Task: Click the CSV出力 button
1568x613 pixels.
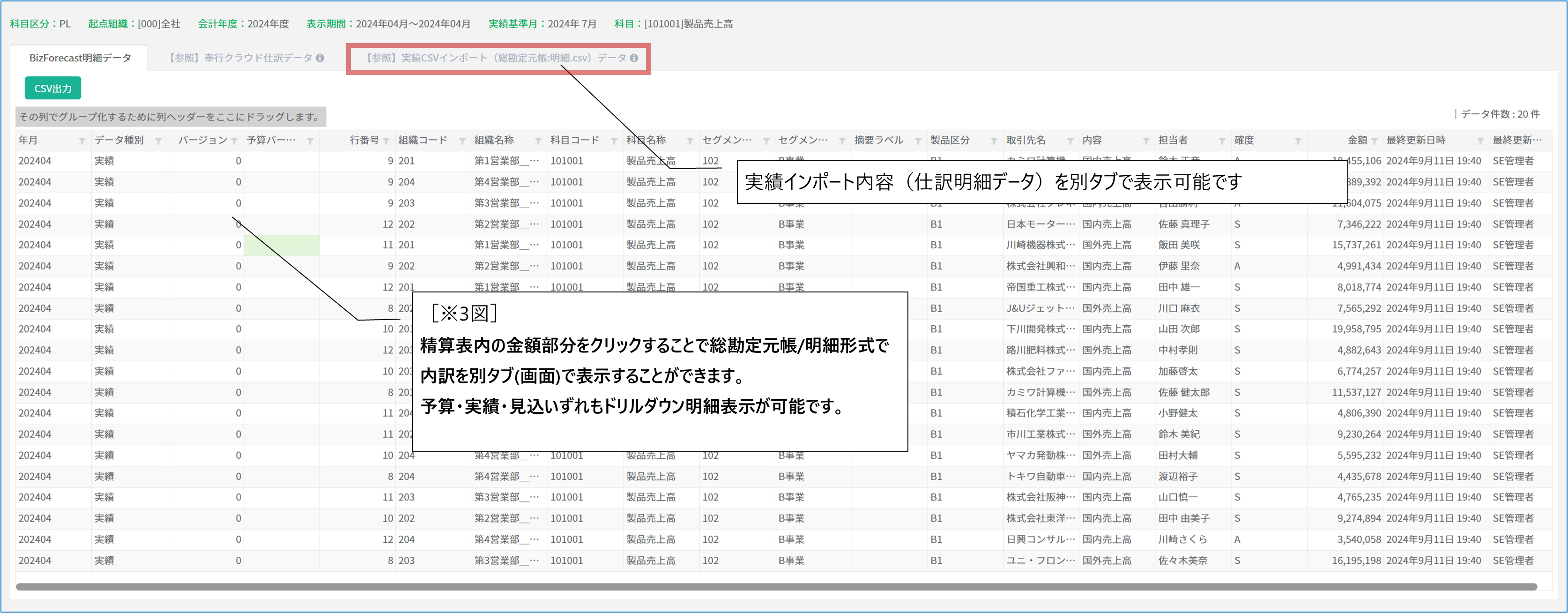Action: coord(53,88)
